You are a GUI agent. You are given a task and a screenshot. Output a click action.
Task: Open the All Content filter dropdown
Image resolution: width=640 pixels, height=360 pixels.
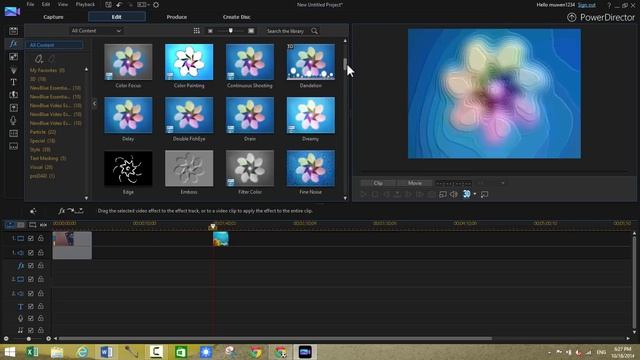click(x=96, y=31)
